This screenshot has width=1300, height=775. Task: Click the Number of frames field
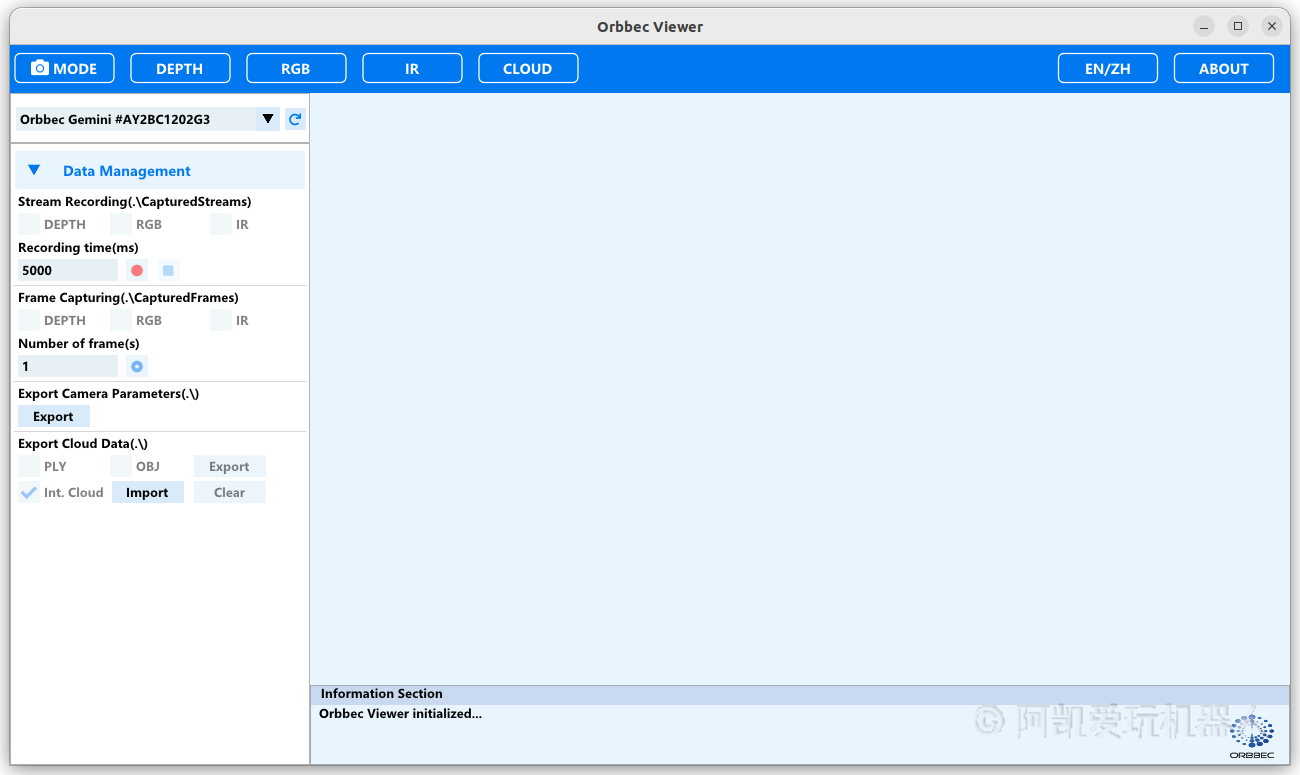click(68, 366)
